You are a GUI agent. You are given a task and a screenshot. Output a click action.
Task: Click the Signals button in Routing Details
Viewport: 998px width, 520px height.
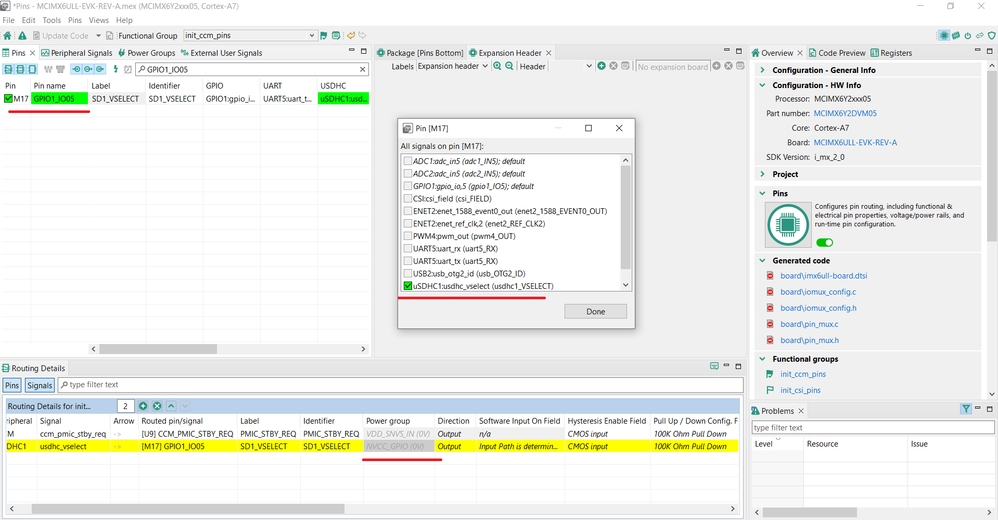pyautogui.click(x=39, y=385)
